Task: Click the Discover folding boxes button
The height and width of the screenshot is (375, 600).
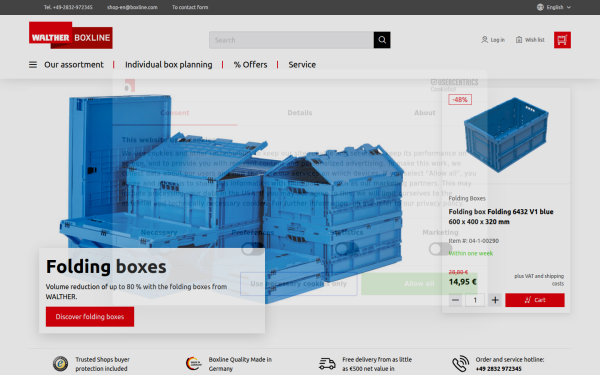Action: click(x=90, y=317)
